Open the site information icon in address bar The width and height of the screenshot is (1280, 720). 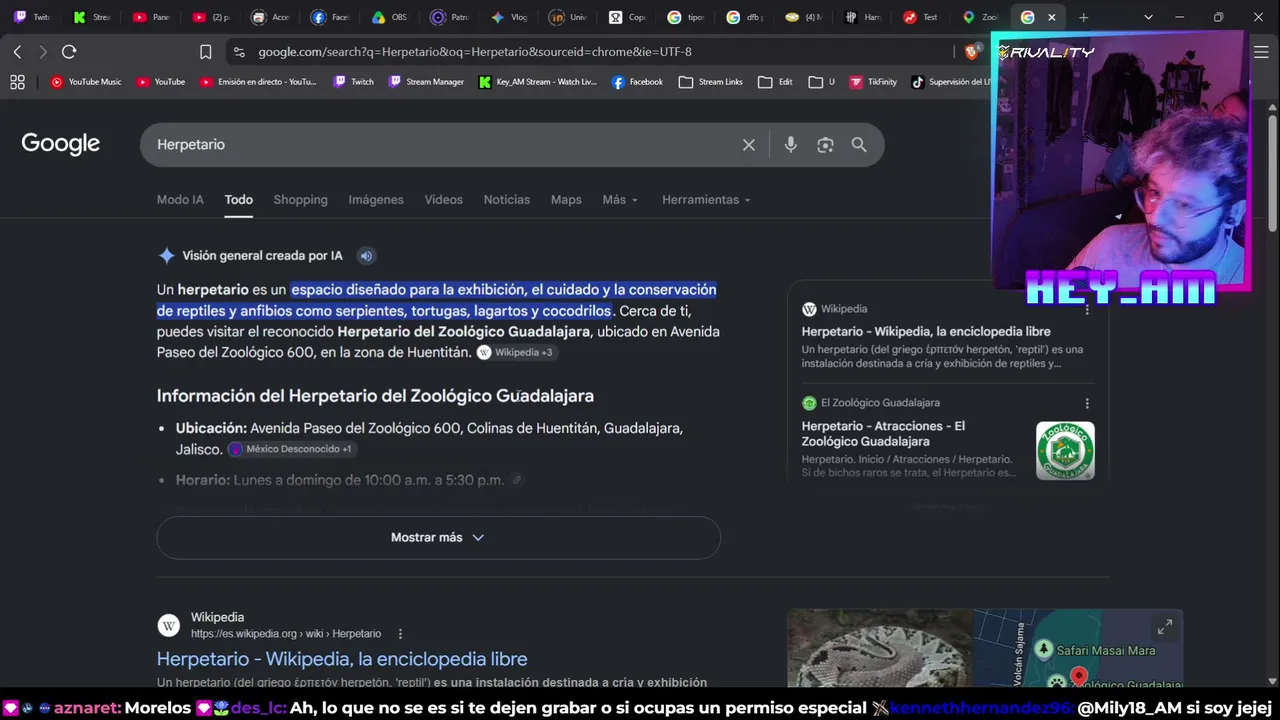237,52
